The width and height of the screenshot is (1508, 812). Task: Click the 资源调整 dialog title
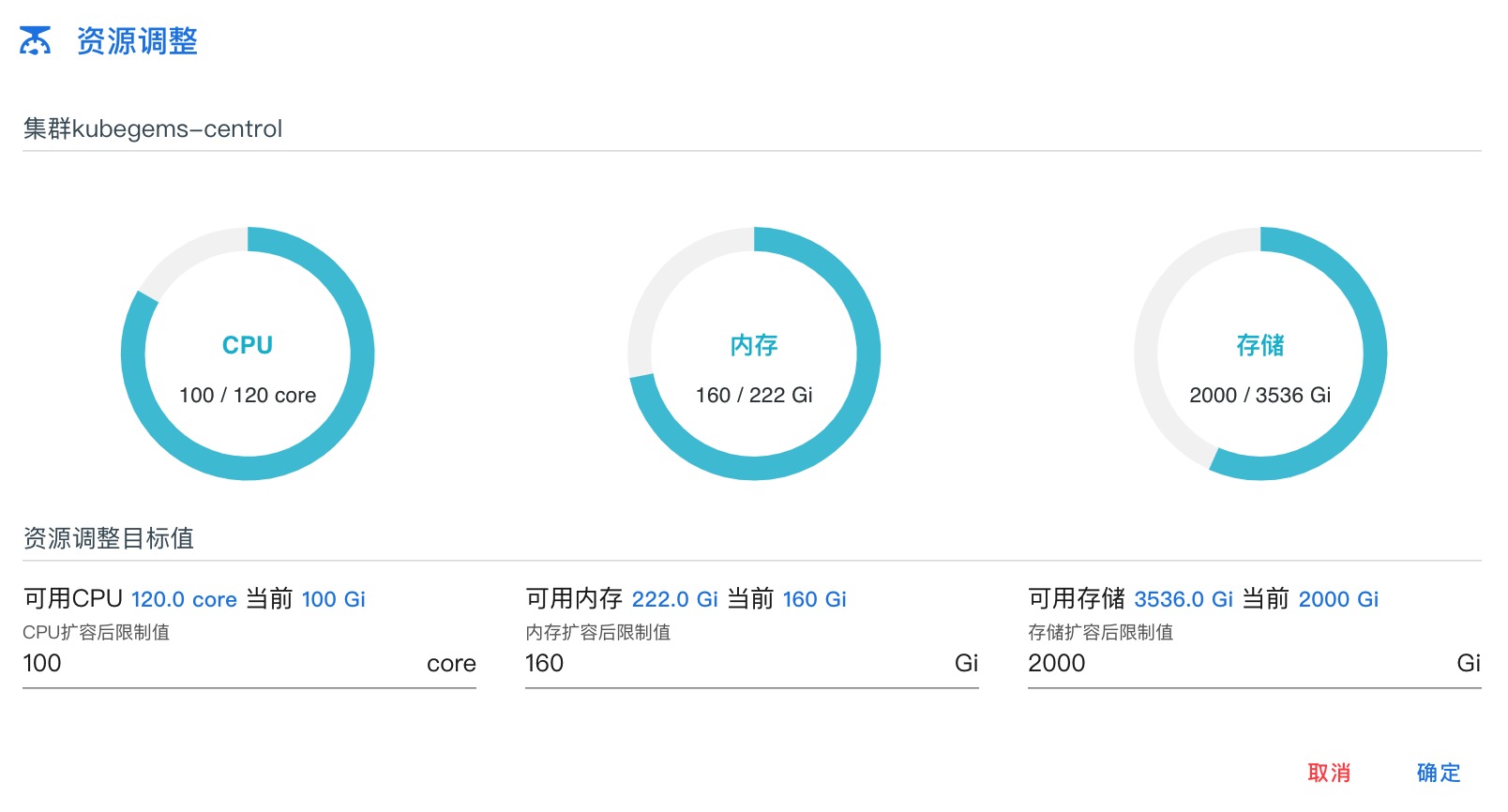137,41
